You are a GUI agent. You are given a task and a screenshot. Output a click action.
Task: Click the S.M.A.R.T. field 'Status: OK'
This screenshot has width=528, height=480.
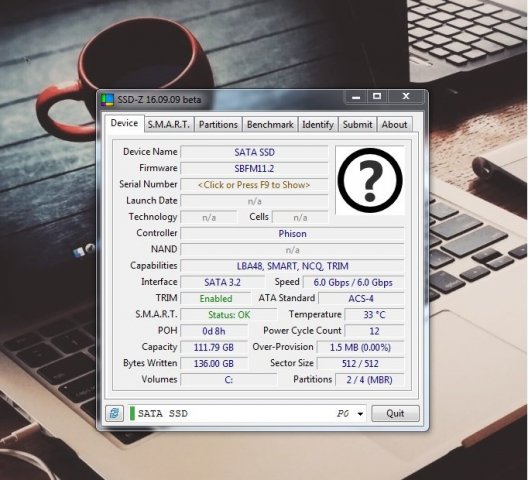(x=229, y=315)
